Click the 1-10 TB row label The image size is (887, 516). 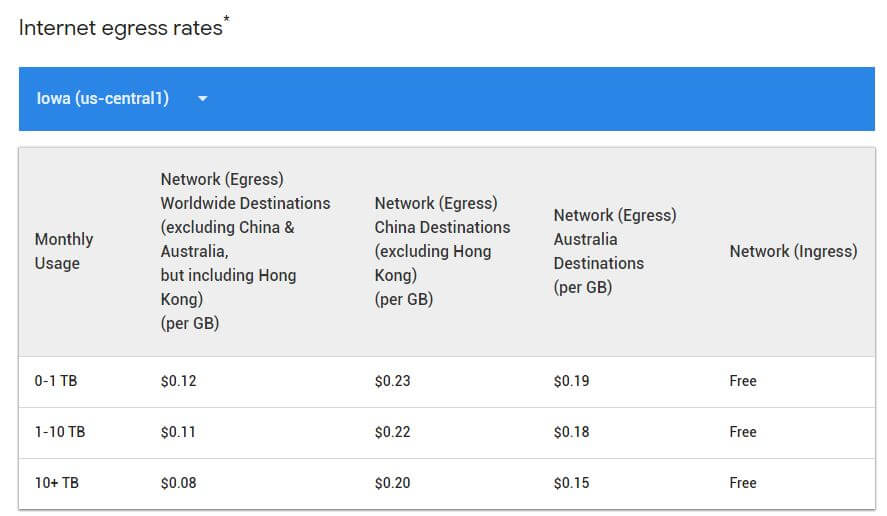click(60, 432)
